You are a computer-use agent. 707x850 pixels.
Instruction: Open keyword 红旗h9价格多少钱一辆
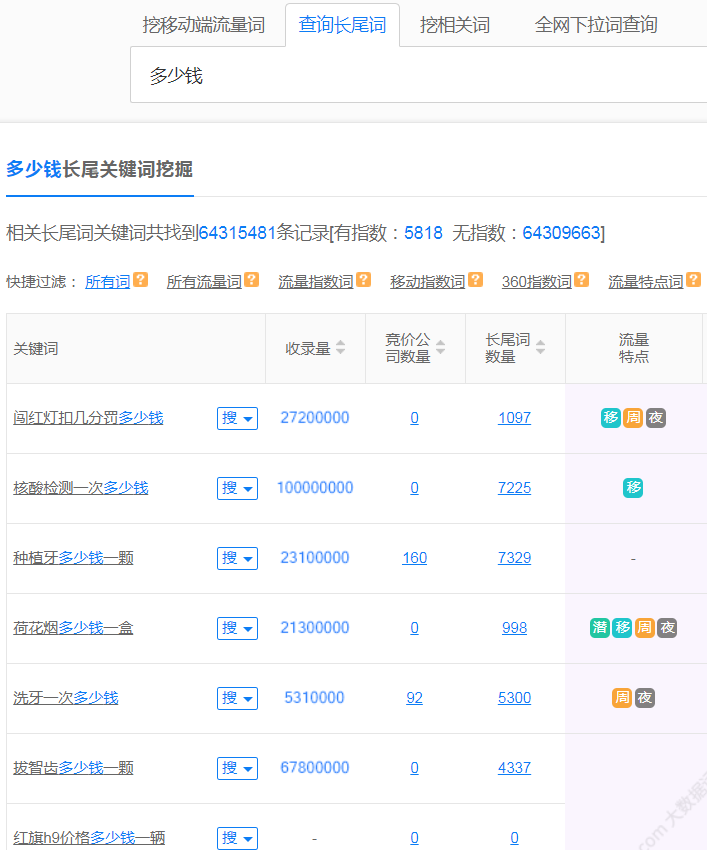89,838
